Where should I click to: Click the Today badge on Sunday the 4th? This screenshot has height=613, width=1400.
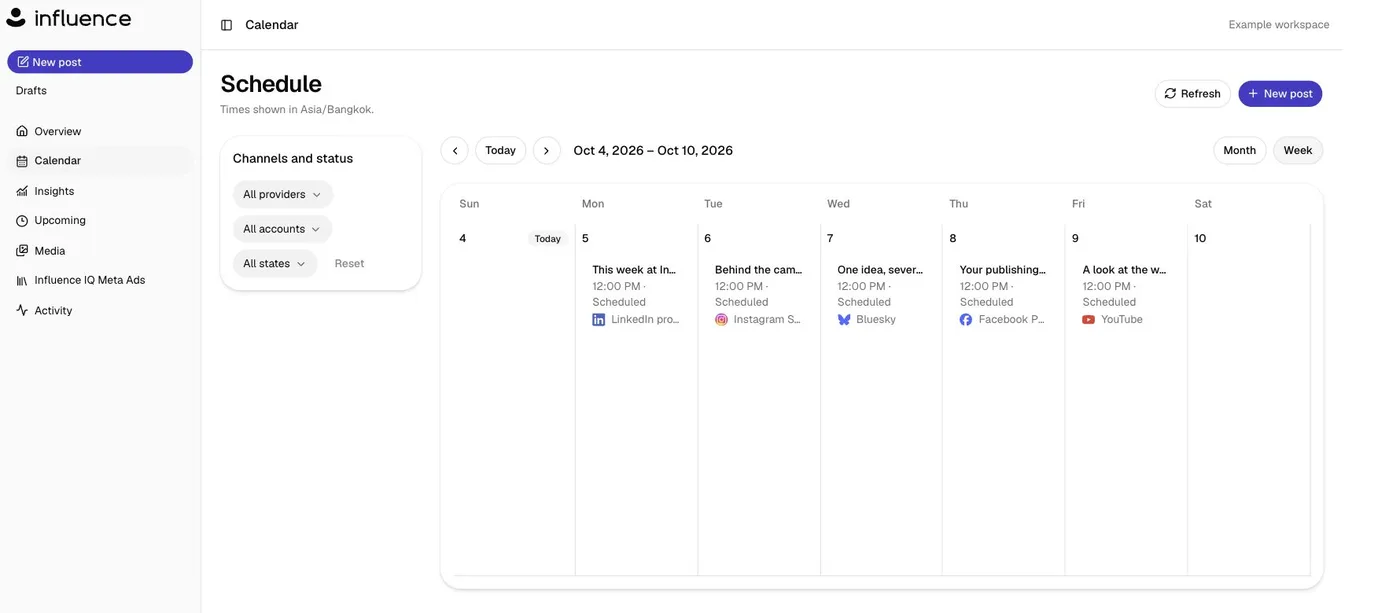tap(548, 239)
